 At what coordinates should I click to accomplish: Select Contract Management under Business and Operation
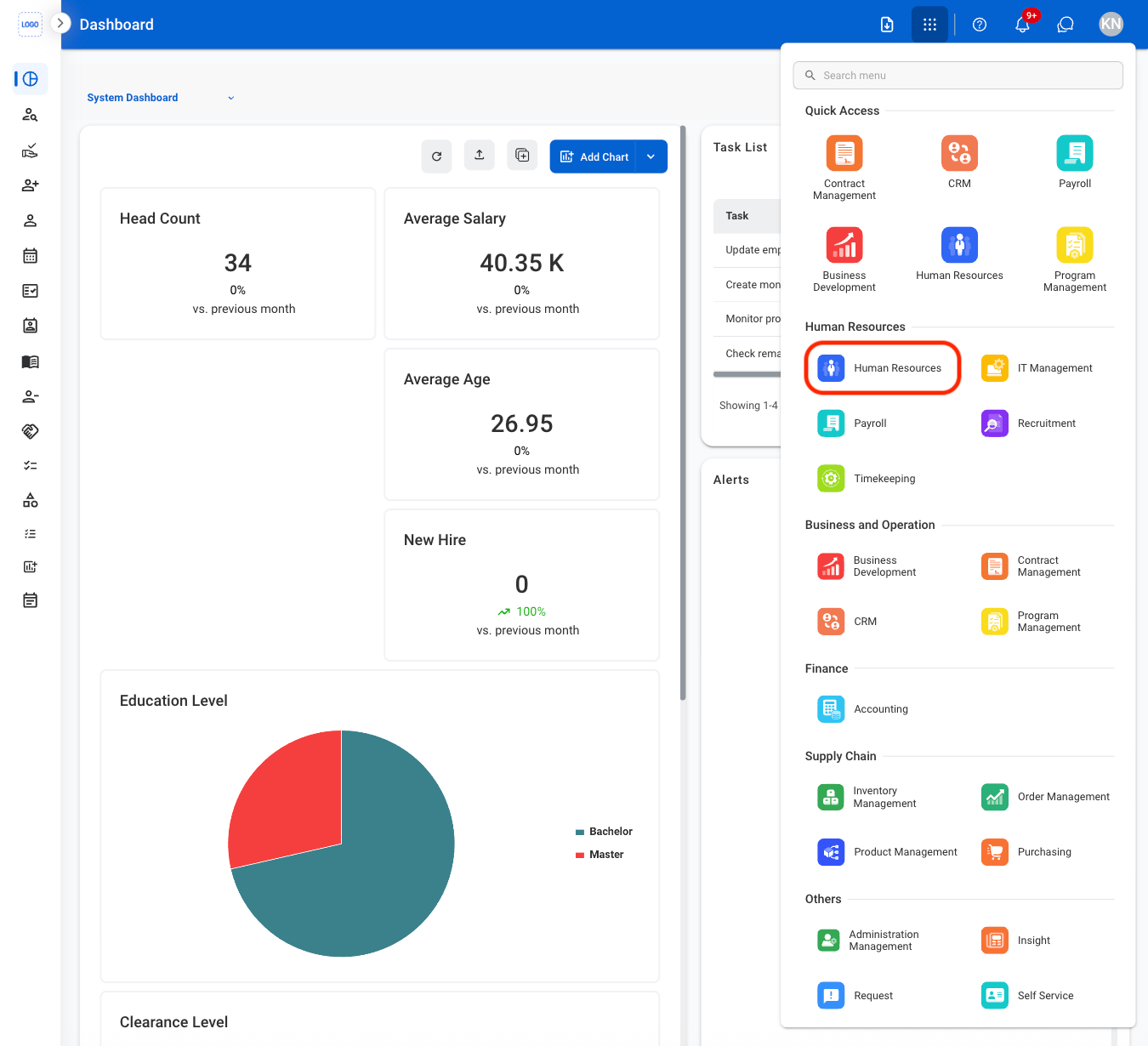coord(1031,566)
